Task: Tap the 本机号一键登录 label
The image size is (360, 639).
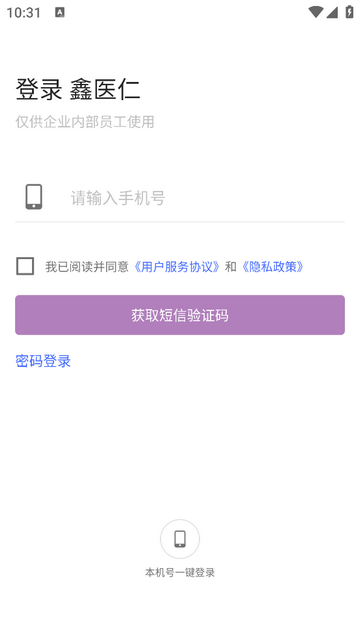Action: pyautogui.click(x=180, y=573)
